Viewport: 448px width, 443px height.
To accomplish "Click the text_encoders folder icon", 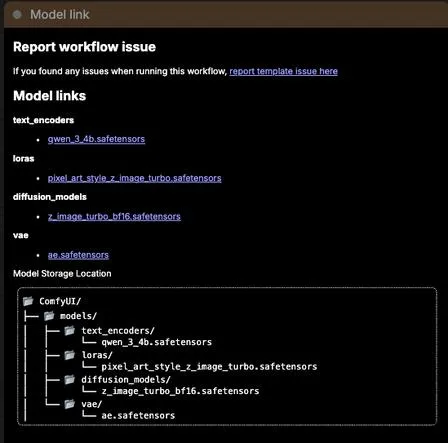I will [70, 331].
